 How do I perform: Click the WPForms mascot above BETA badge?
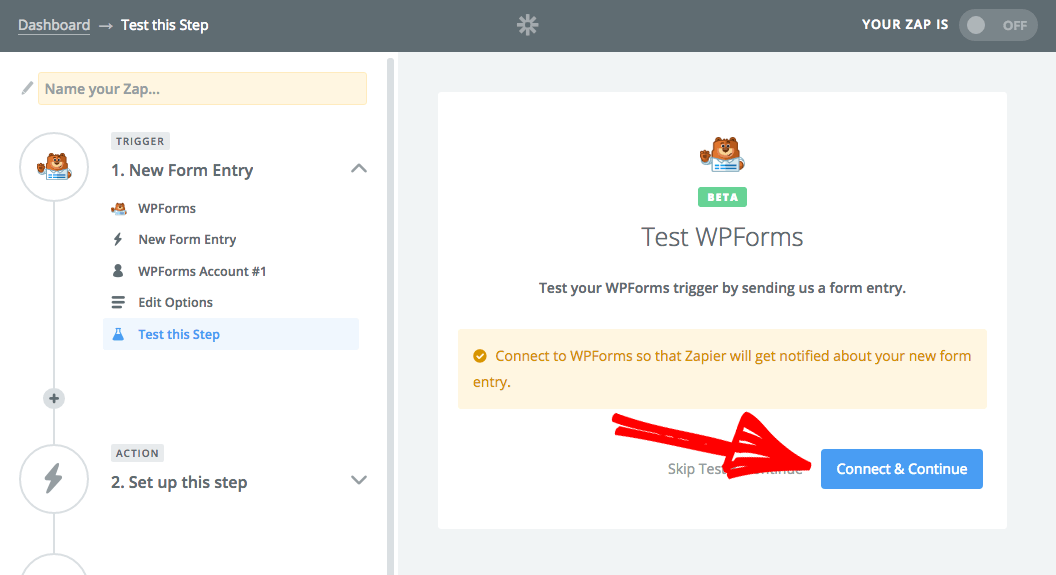pos(722,154)
